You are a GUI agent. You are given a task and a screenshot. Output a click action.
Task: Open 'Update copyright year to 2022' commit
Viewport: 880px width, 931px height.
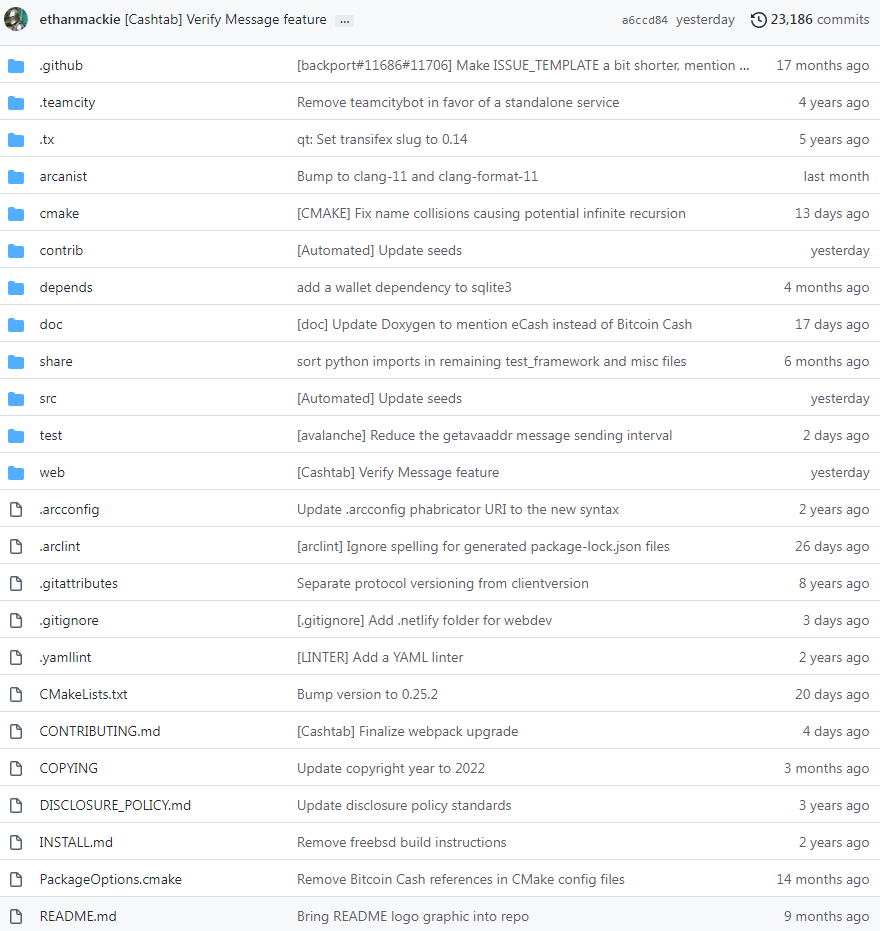pos(391,768)
